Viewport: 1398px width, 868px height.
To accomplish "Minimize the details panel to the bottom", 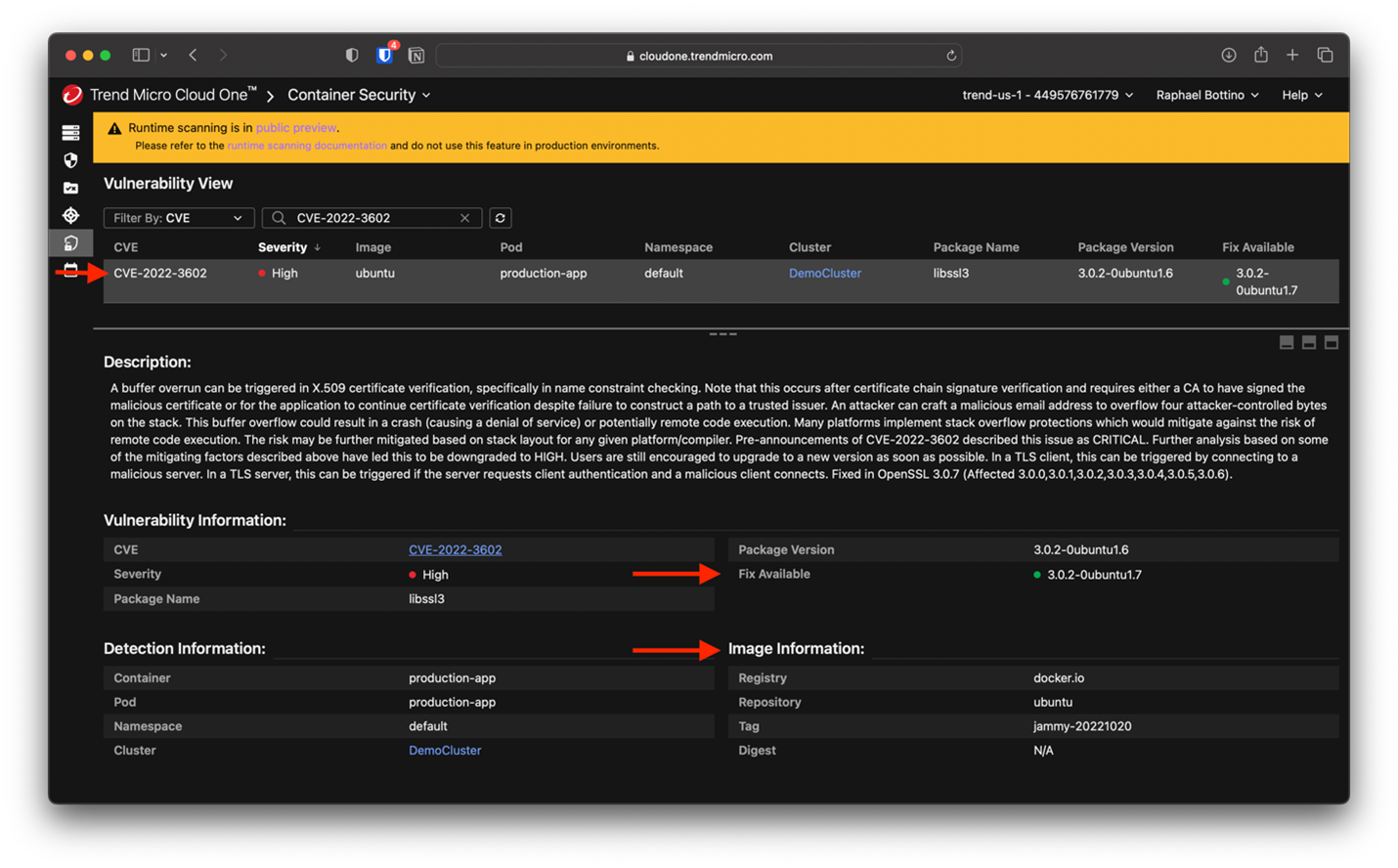I will pos(1287,342).
